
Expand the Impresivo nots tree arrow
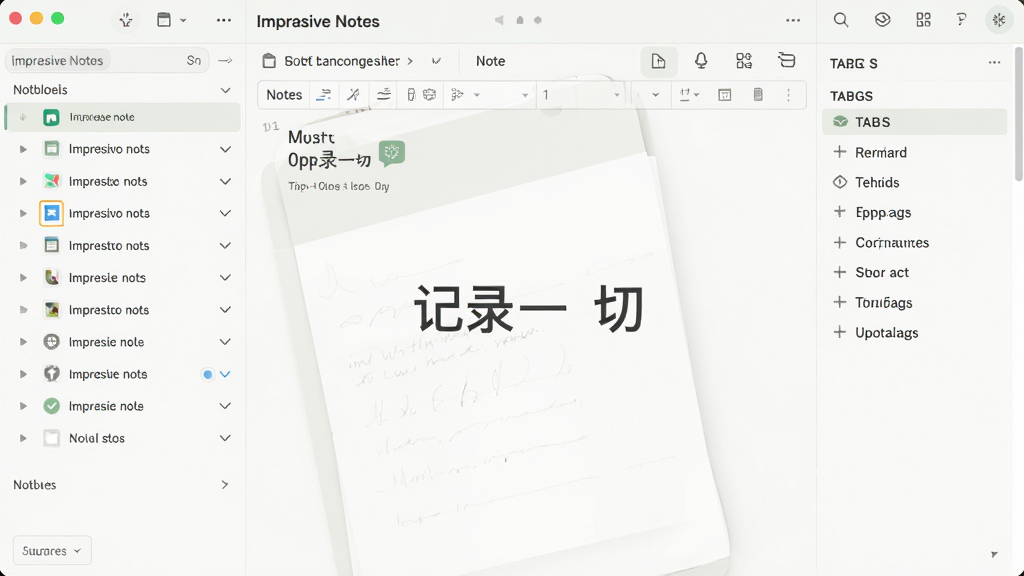[x=23, y=150]
